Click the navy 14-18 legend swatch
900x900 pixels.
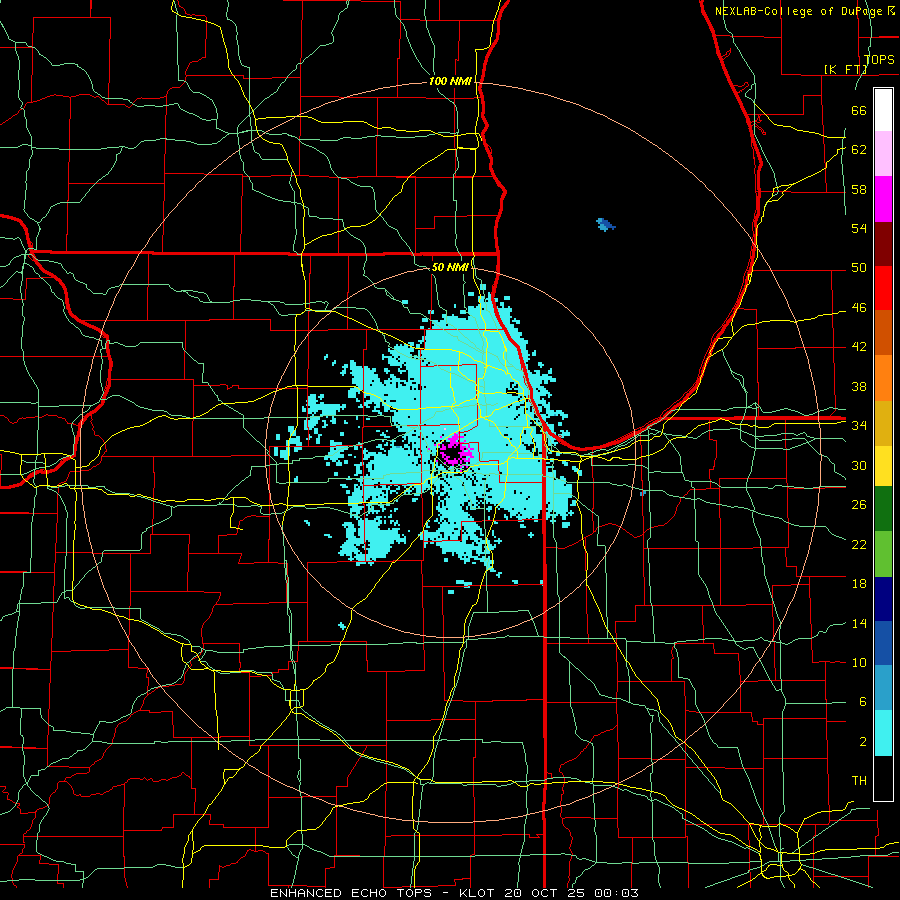(883, 598)
